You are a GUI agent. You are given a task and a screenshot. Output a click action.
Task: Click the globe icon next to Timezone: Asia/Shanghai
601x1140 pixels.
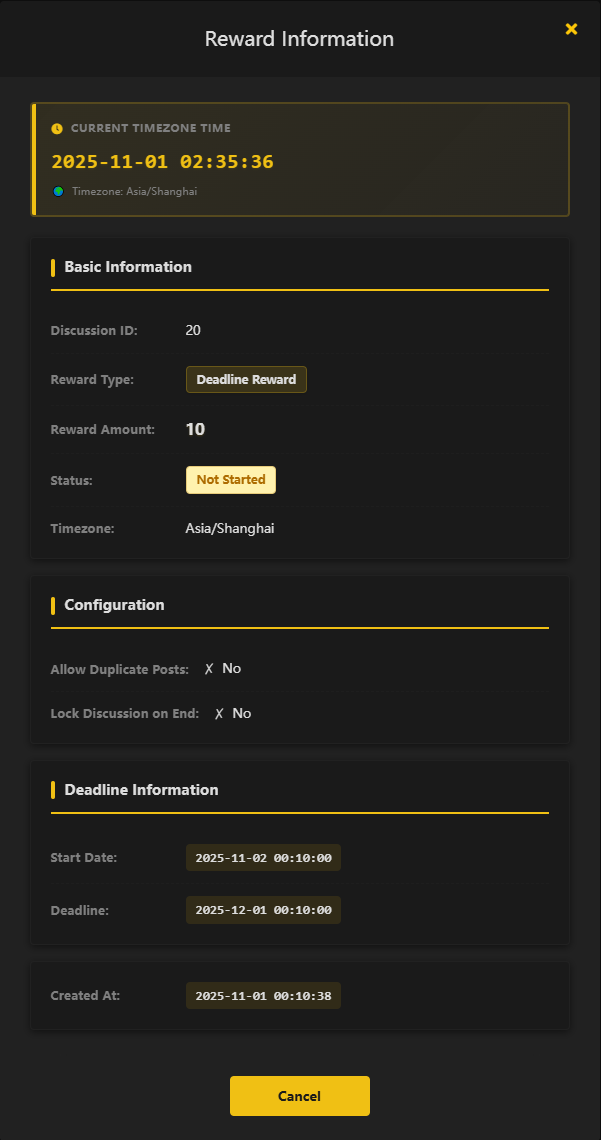pyautogui.click(x=58, y=191)
